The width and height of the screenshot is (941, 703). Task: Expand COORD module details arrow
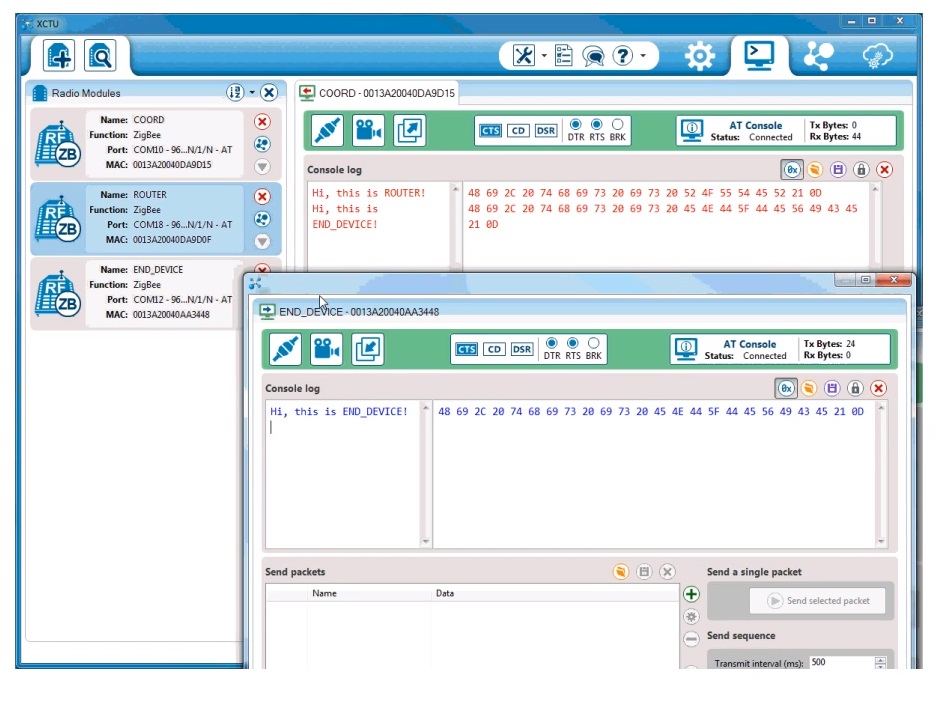(x=262, y=166)
